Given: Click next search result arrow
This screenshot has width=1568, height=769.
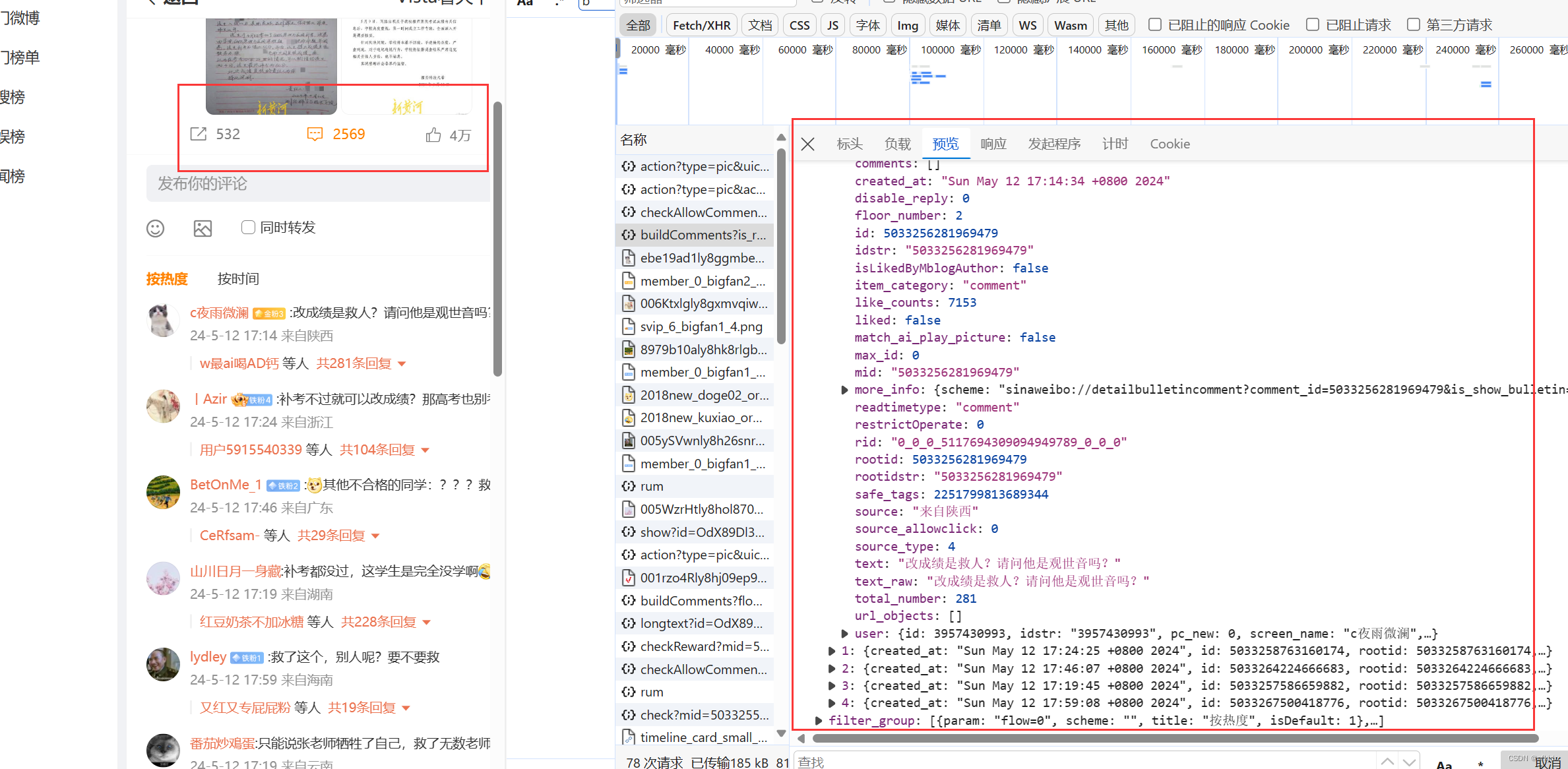Looking at the screenshot, I should (1410, 762).
